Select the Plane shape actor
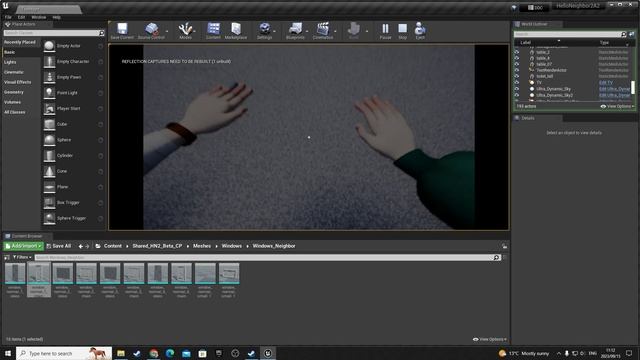 (x=73, y=187)
